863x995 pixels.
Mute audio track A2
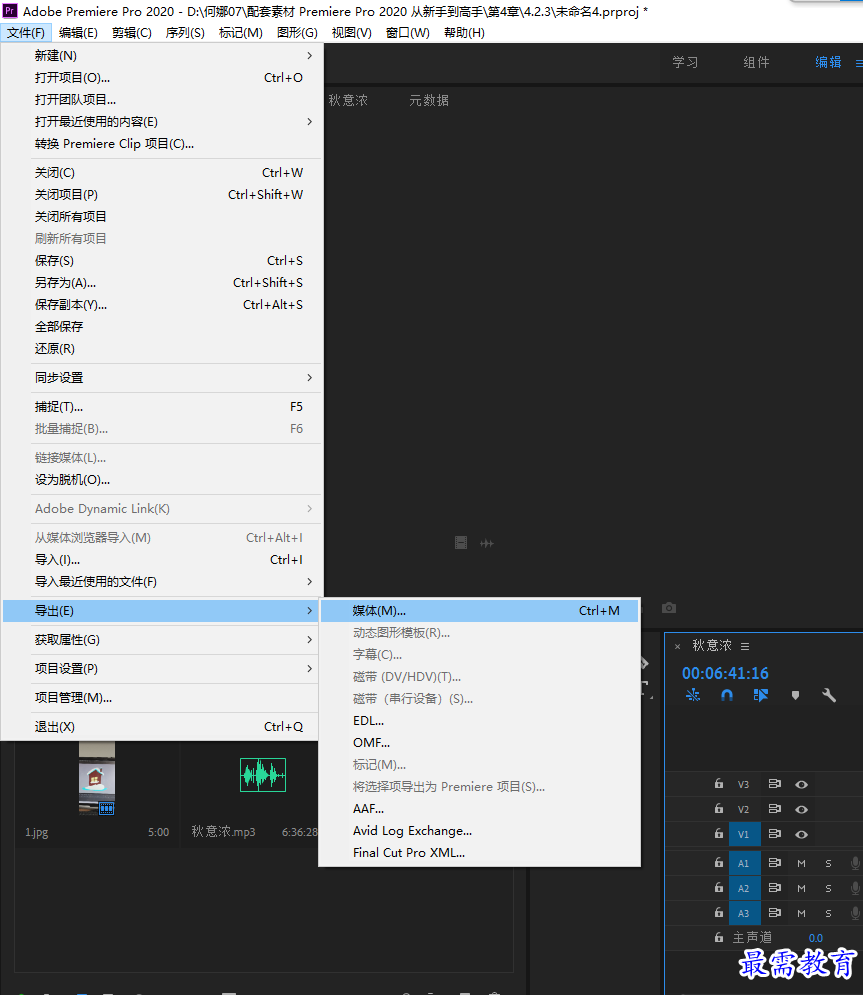coord(801,888)
